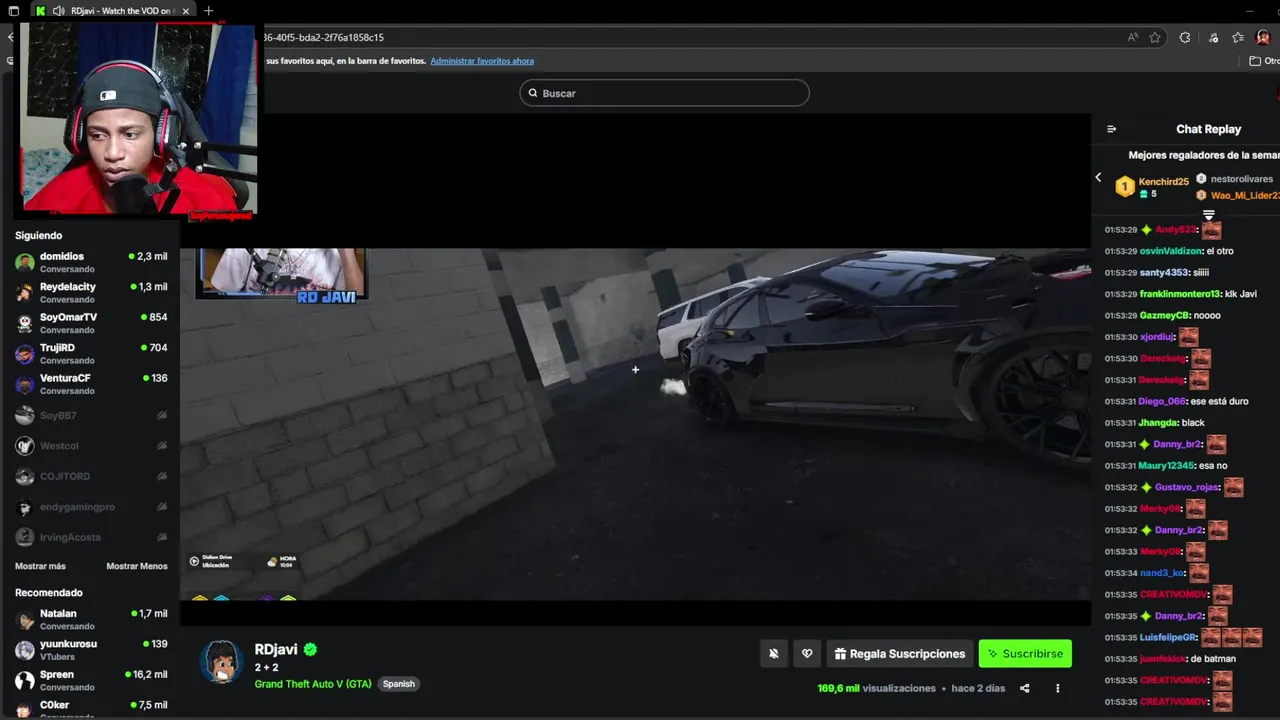1280x720 pixels.
Task: Click Westcol offline status icon
Action: click(162, 446)
